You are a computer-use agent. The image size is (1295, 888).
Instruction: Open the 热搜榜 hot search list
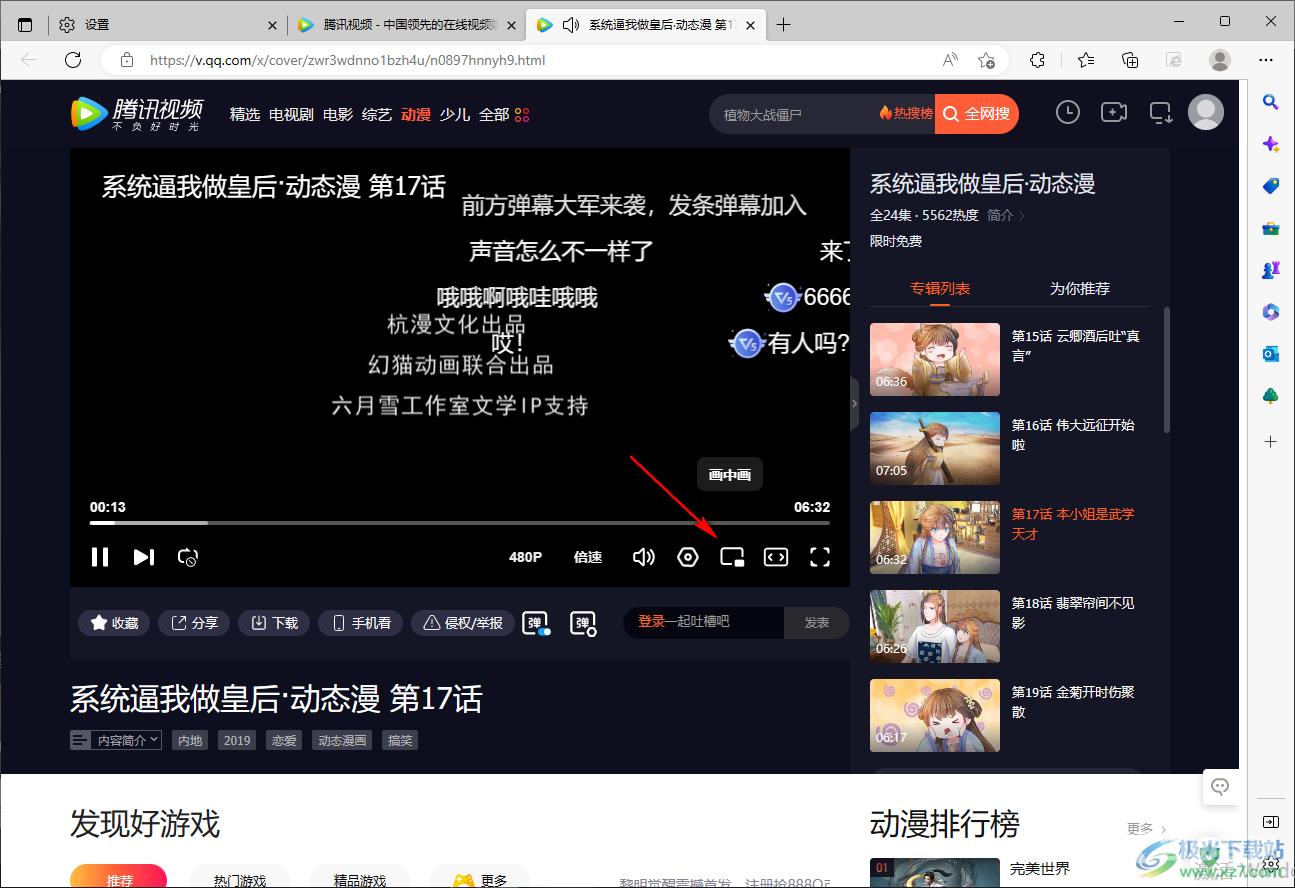pyautogui.click(x=906, y=114)
